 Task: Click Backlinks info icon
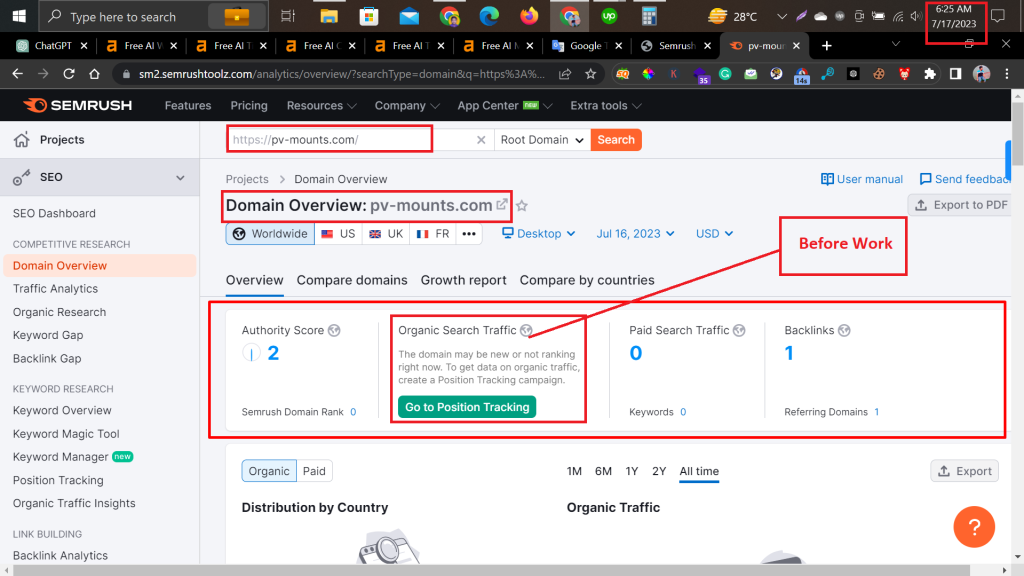(x=844, y=330)
